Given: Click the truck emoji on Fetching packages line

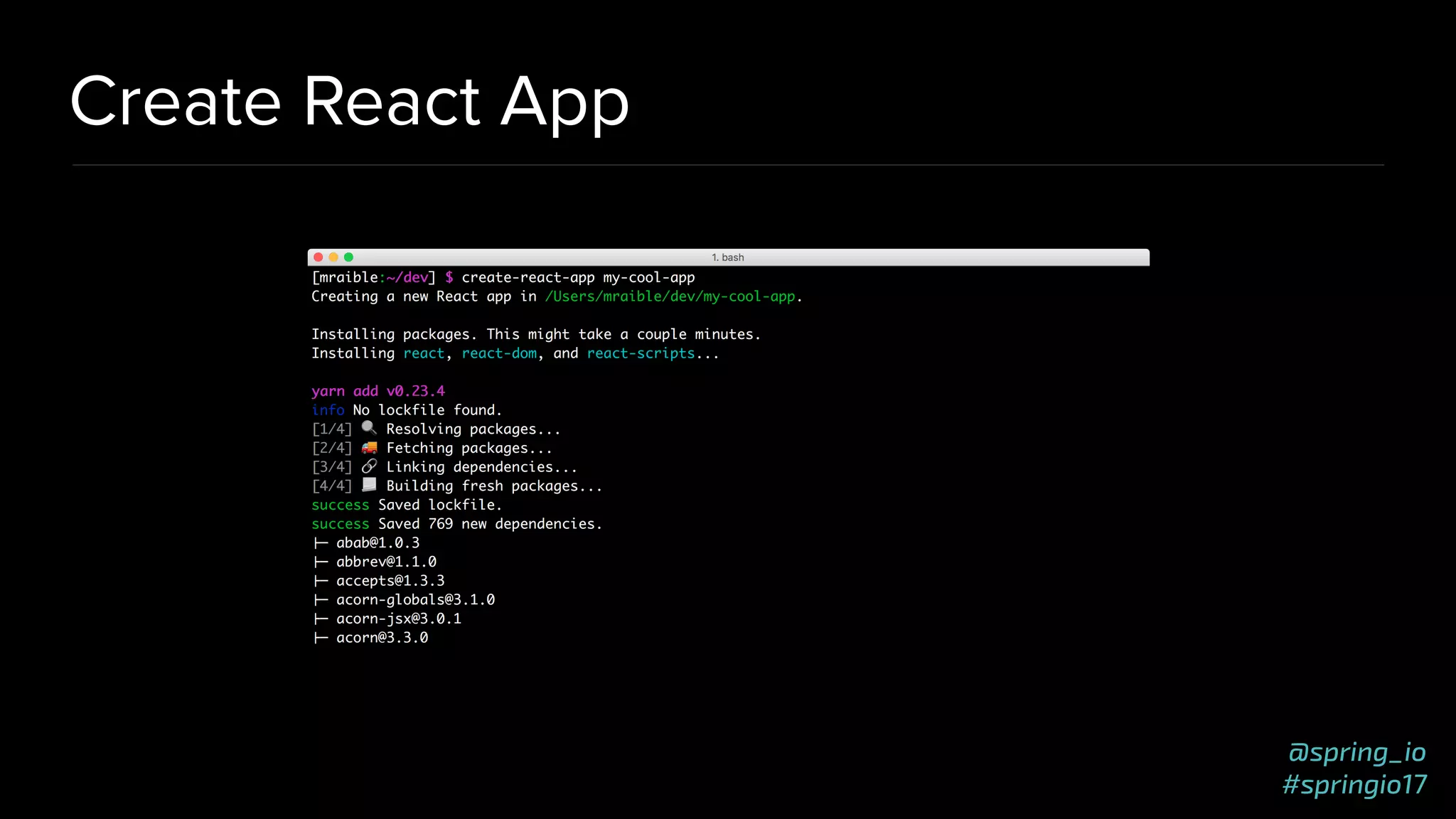Looking at the screenshot, I should [x=369, y=447].
